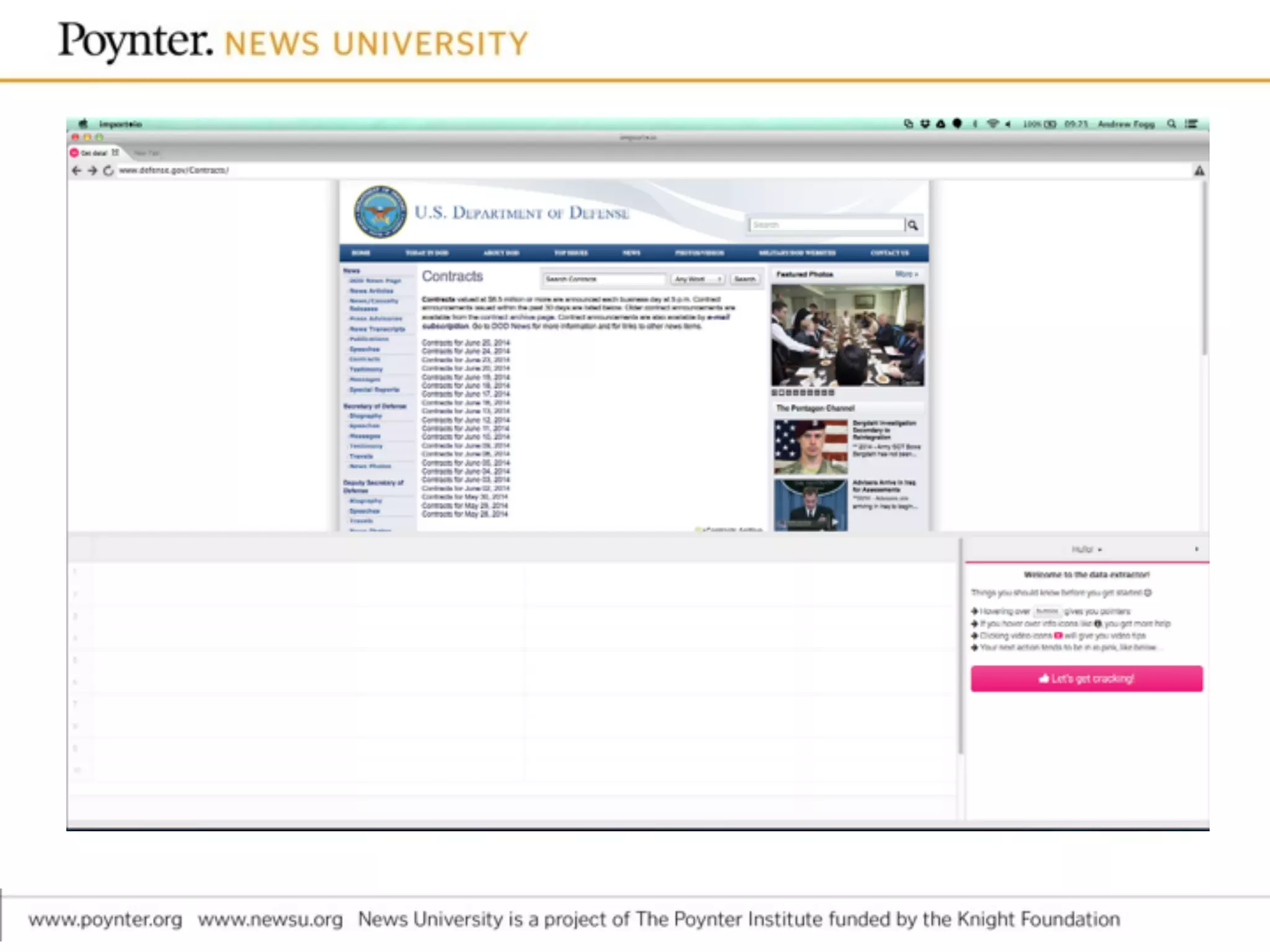
Task: Open the Dropbox menu bar icon
Action: (x=925, y=124)
